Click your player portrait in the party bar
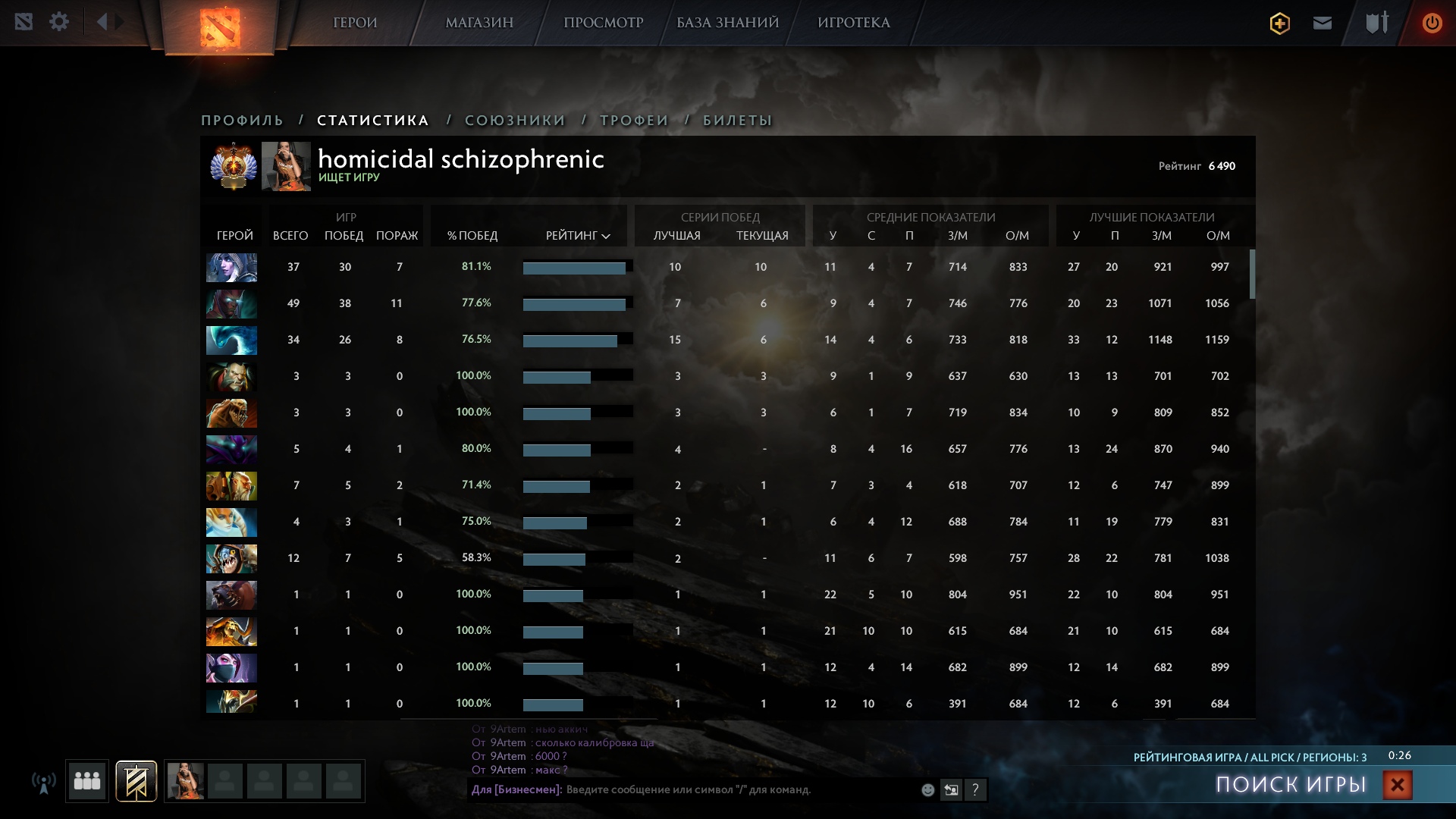1456x819 pixels. (185, 781)
